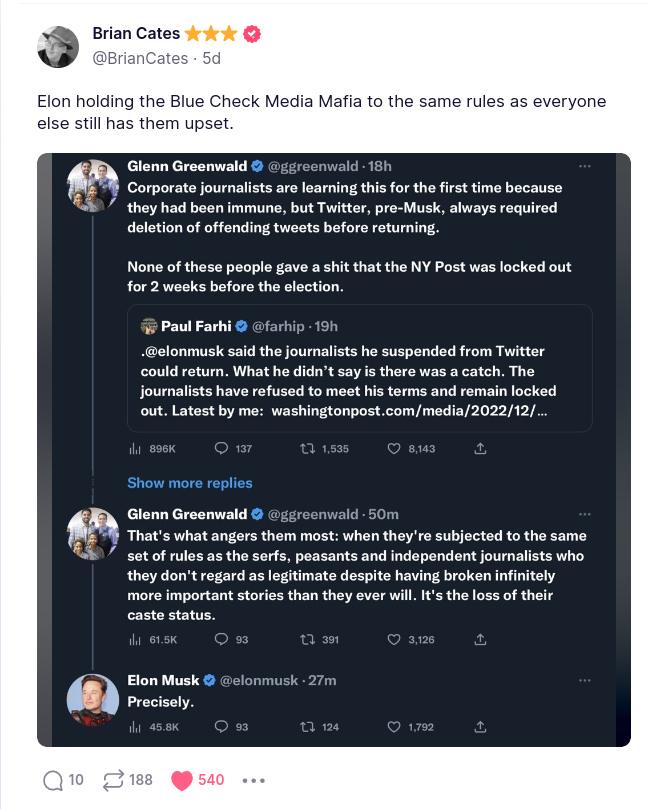The height and width of the screenshot is (809, 665).
Task: Toggle the pink heart like button
Action: 182,779
